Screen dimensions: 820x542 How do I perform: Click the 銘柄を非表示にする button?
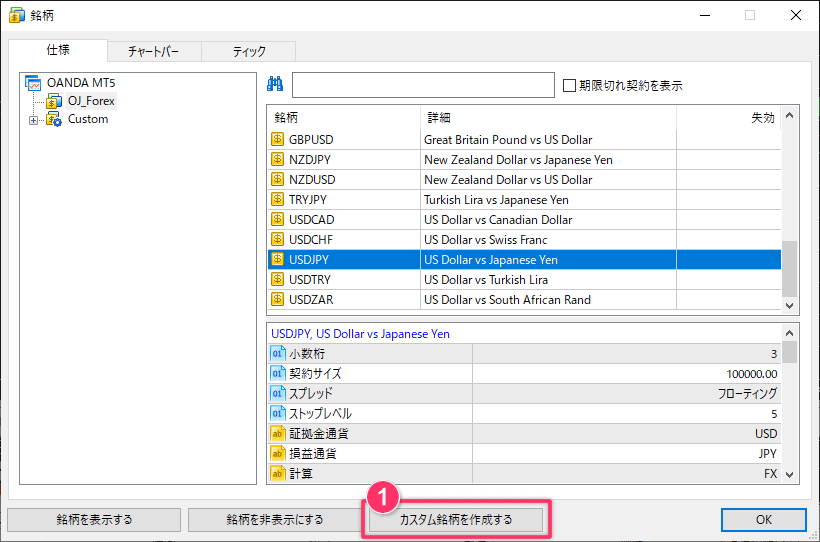[275, 520]
